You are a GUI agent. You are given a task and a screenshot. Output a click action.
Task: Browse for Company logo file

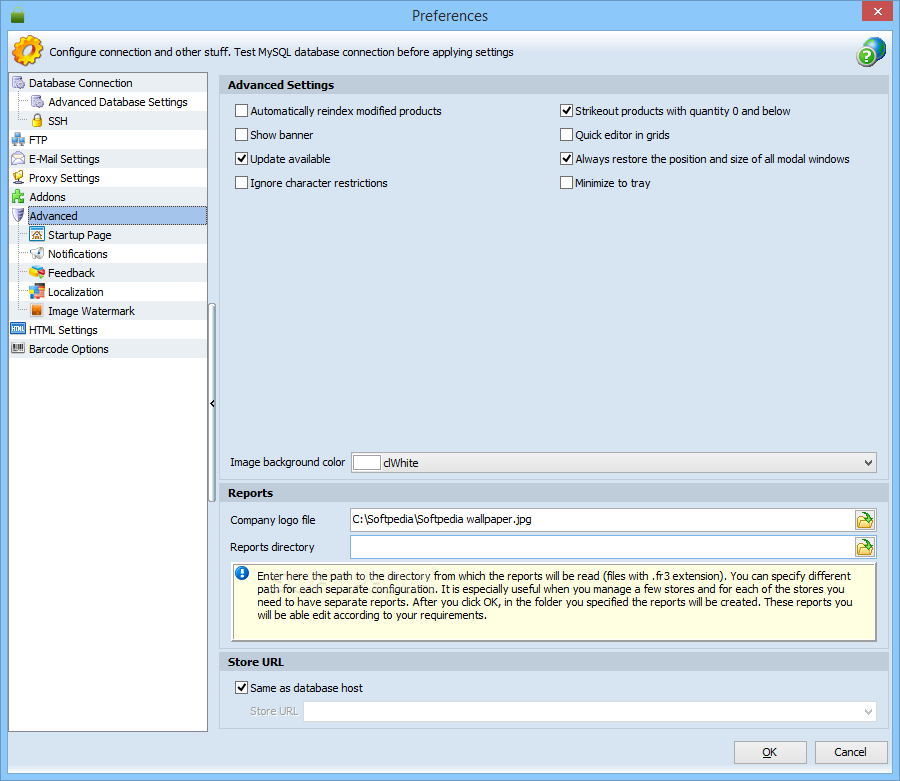pos(864,519)
